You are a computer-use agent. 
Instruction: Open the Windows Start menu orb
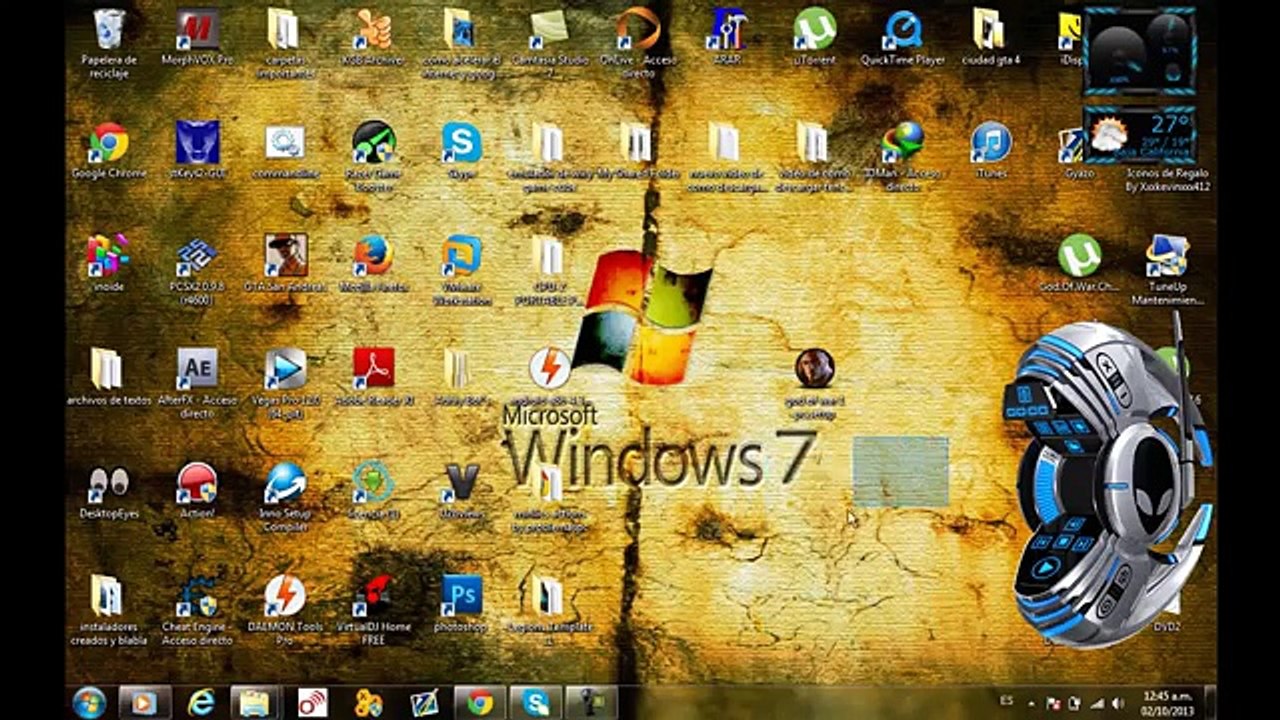(90, 703)
